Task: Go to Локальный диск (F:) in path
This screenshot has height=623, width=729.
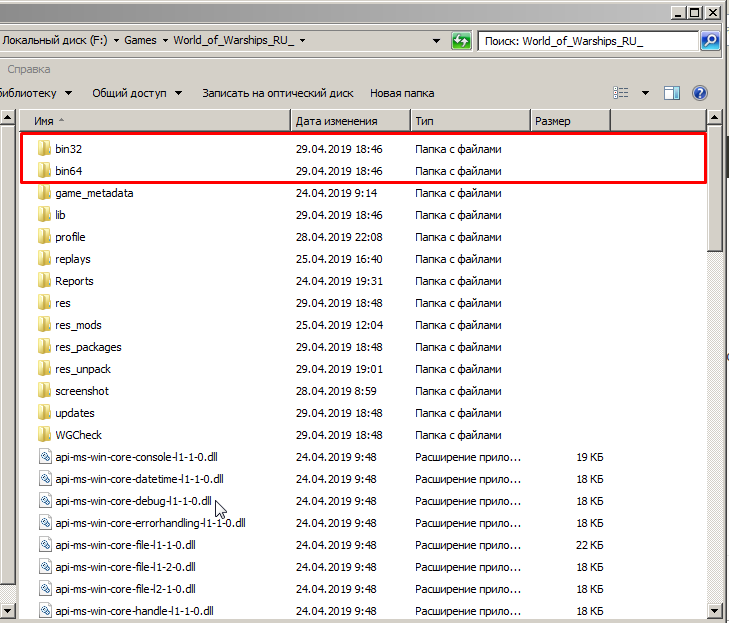Action: pos(54,40)
